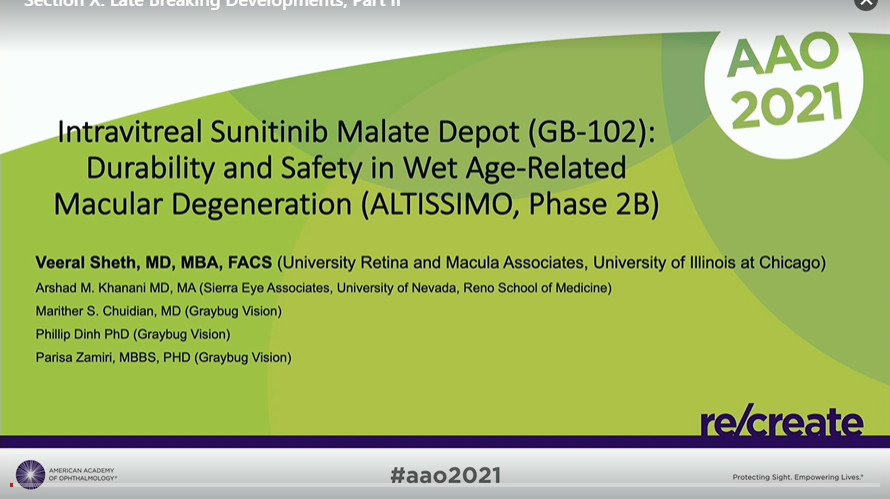Click the 'Macular Degeneration (ALTISSIMO, Phase 2B)' title line
Image resolution: width=890 pixels, height=499 pixels.
click(x=356, y=203)
